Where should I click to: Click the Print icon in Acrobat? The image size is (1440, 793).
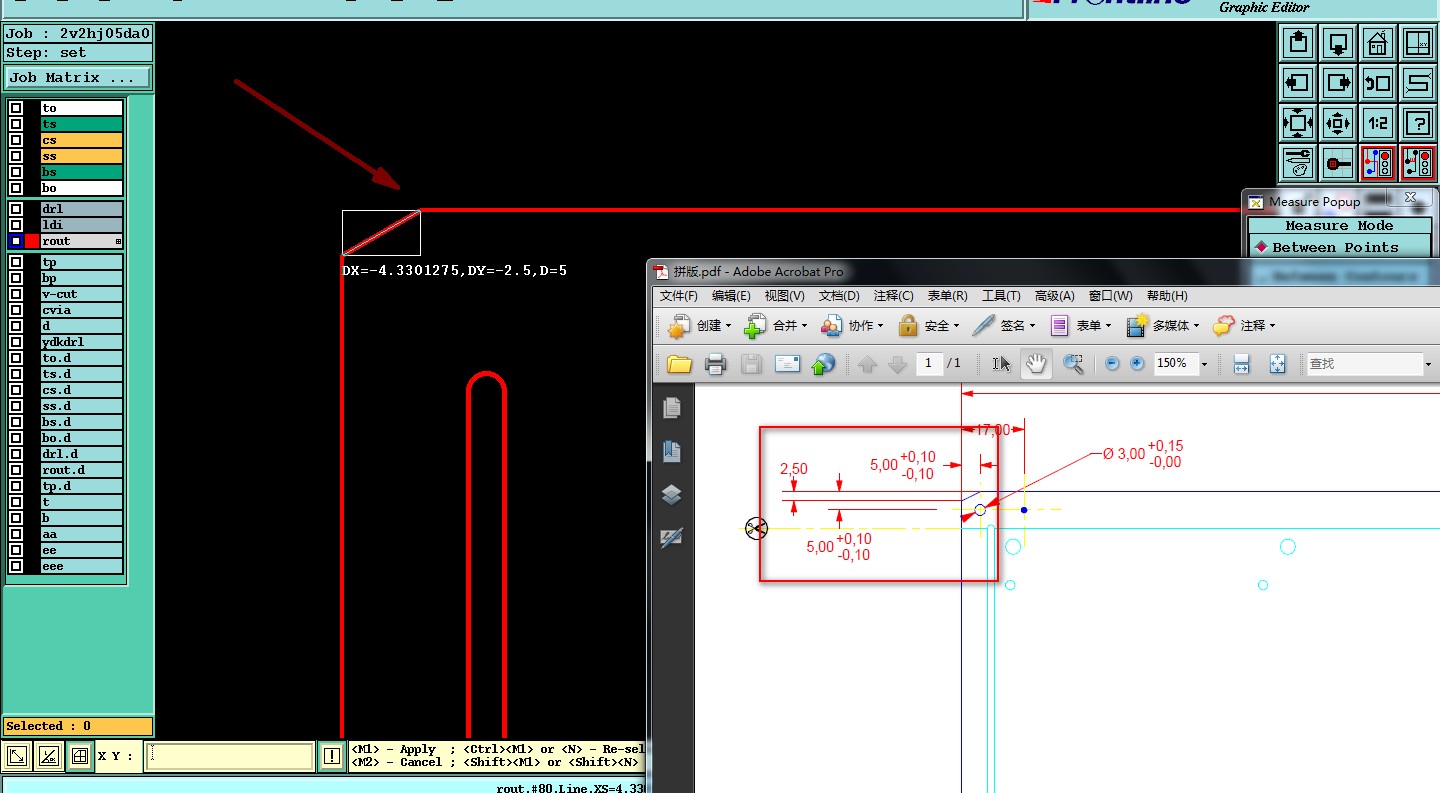click(x=715, y=364)
